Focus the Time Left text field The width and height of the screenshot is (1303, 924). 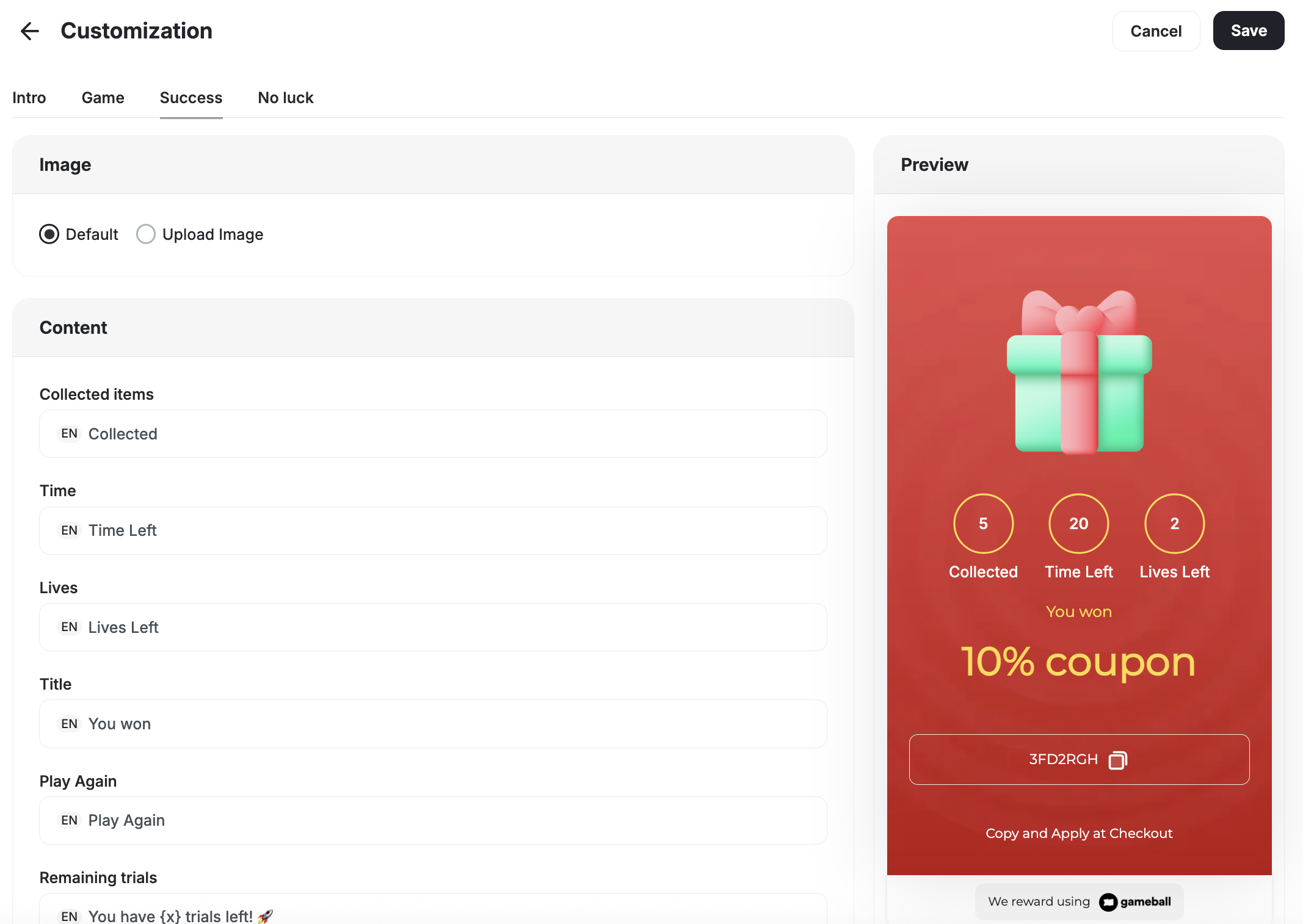point(432,530)
